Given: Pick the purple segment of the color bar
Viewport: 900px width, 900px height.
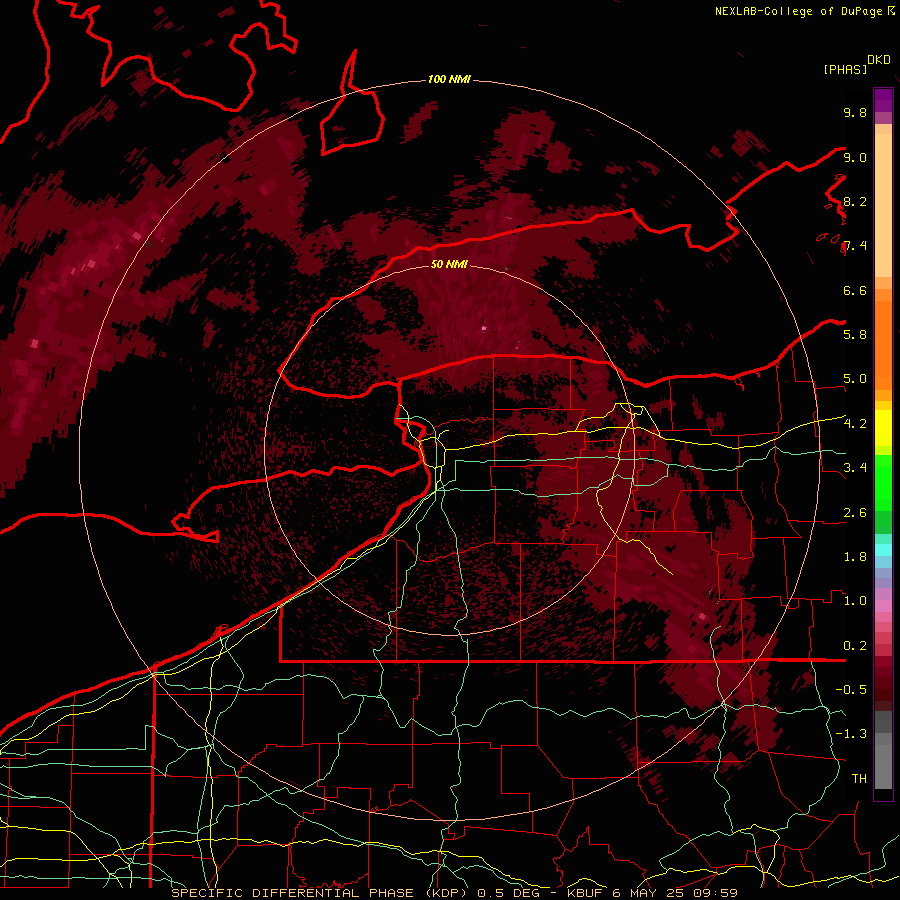Looking at the screenshot, I should pyautogui.click(x=883, y=100).
